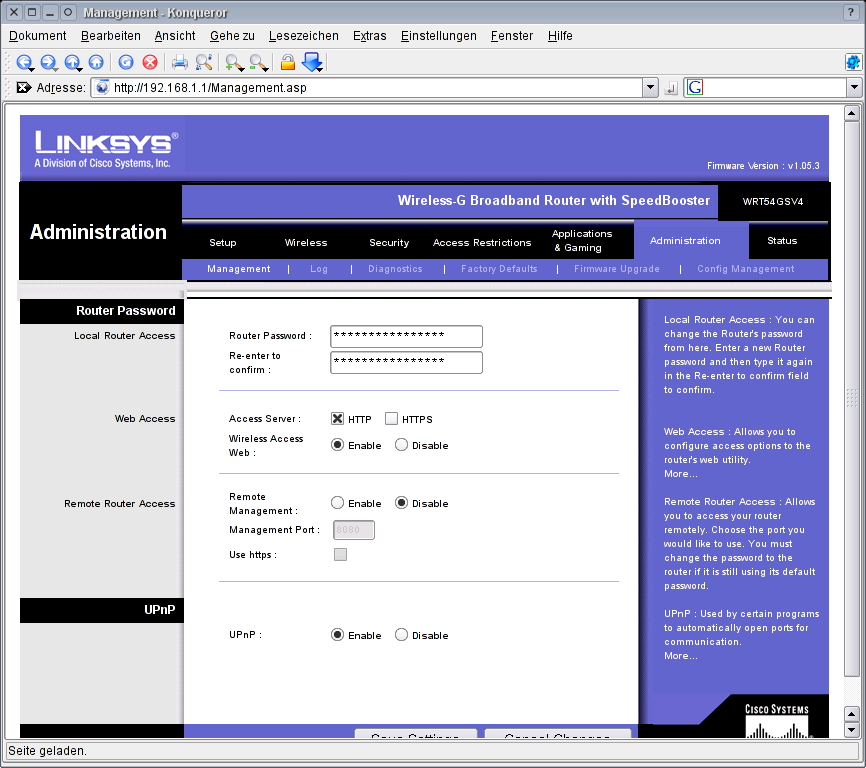Open the Gehe zu menu
Image resolution: width=866 pixels, height=768 pixels.
(232, 36)
